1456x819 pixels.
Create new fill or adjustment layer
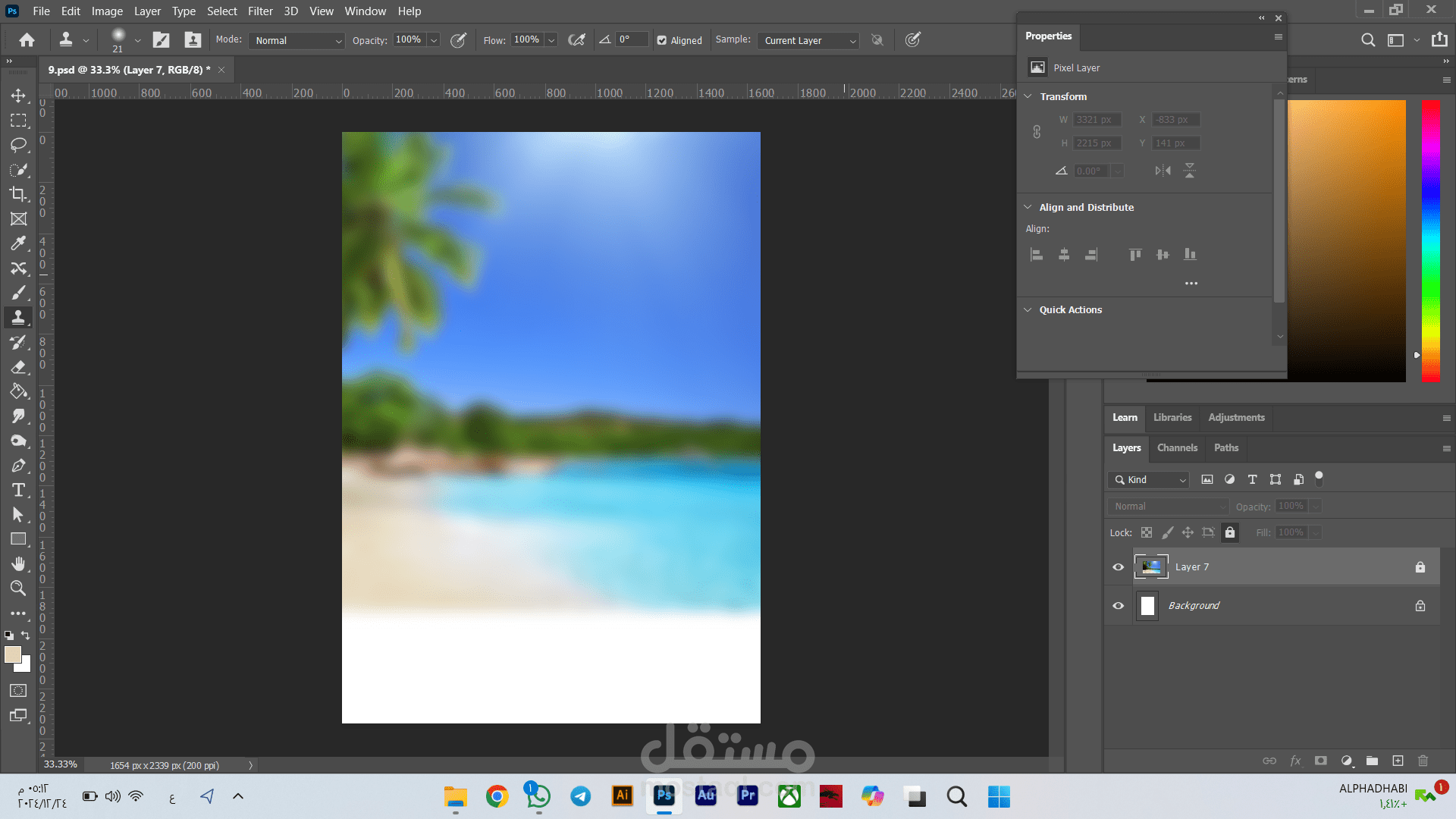[1347, 761]
